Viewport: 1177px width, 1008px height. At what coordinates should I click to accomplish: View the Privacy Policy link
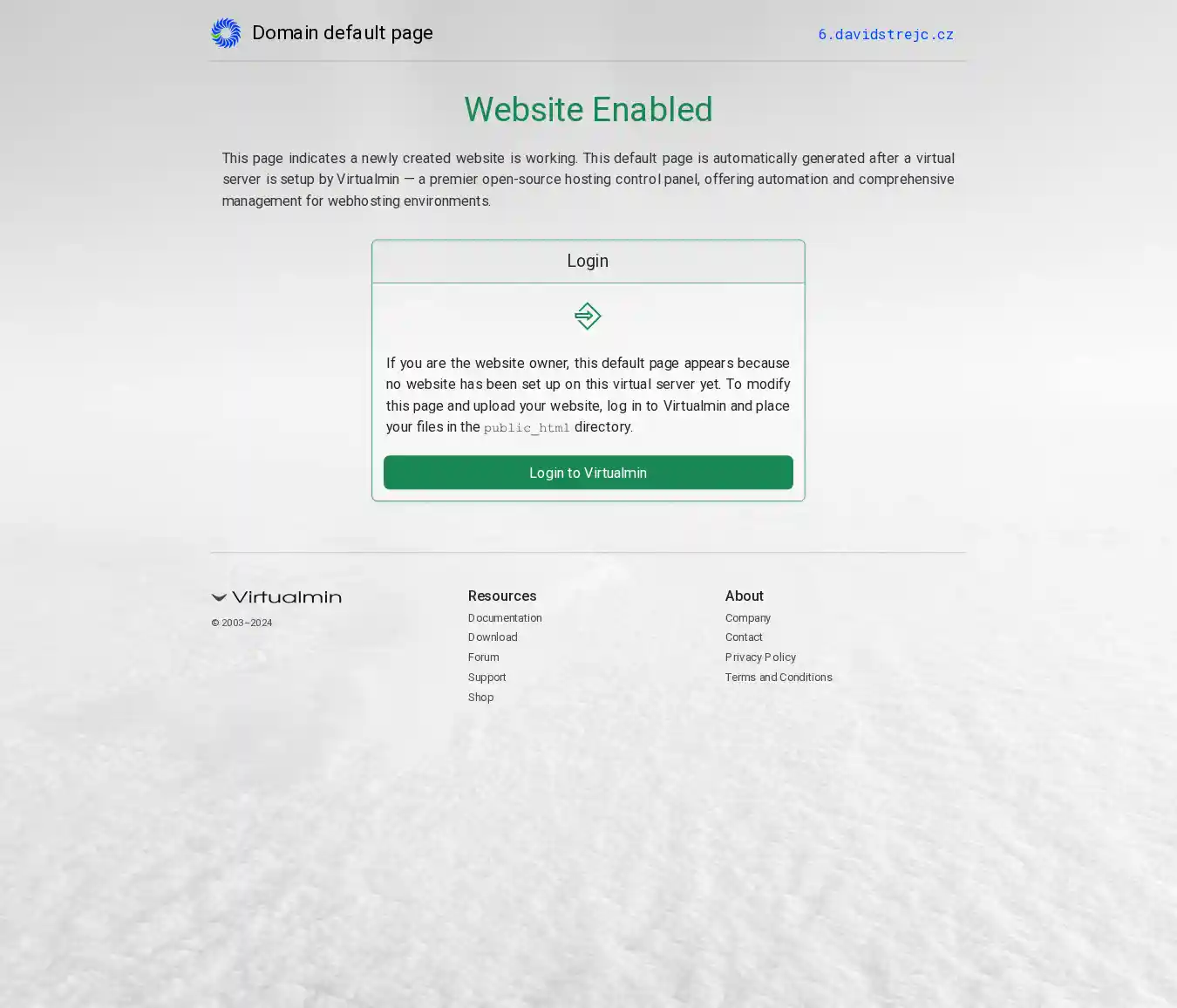[x=760, y=657]
